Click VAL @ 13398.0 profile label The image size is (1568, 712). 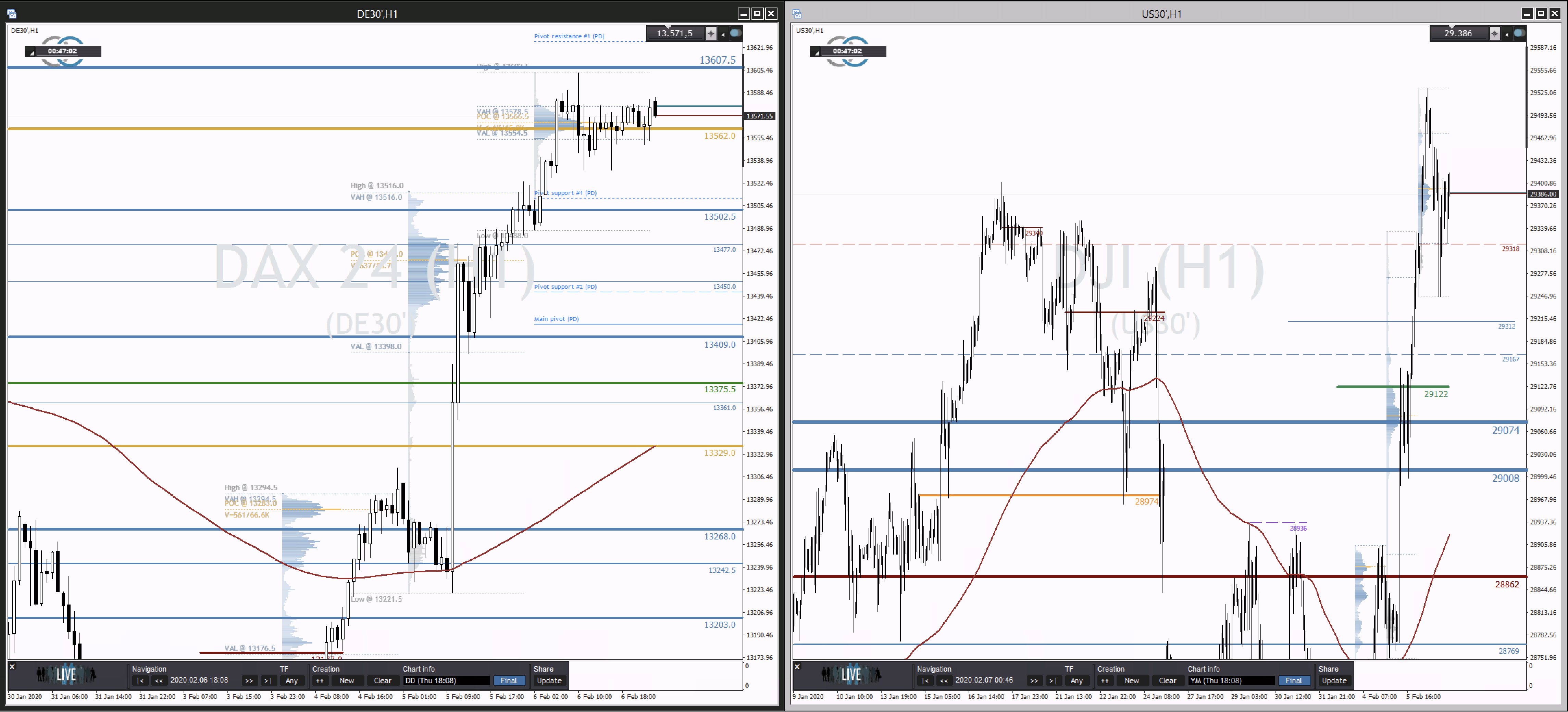[376, 346]
